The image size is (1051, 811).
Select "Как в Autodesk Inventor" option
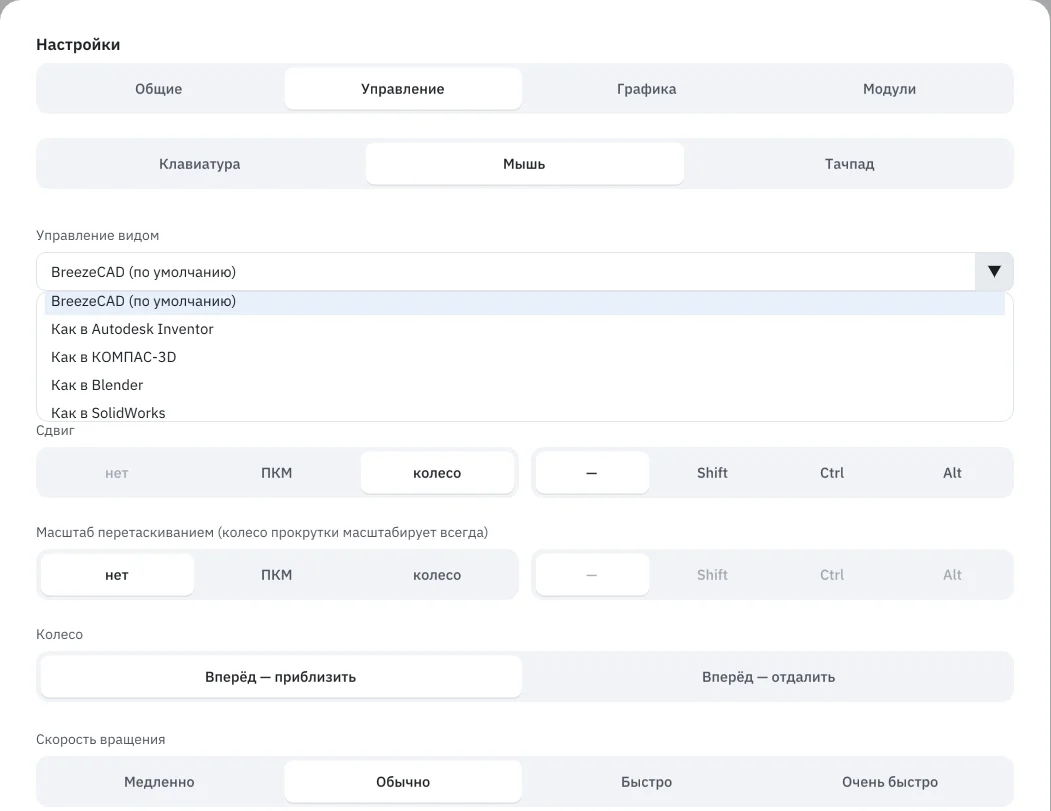(525, 329)
